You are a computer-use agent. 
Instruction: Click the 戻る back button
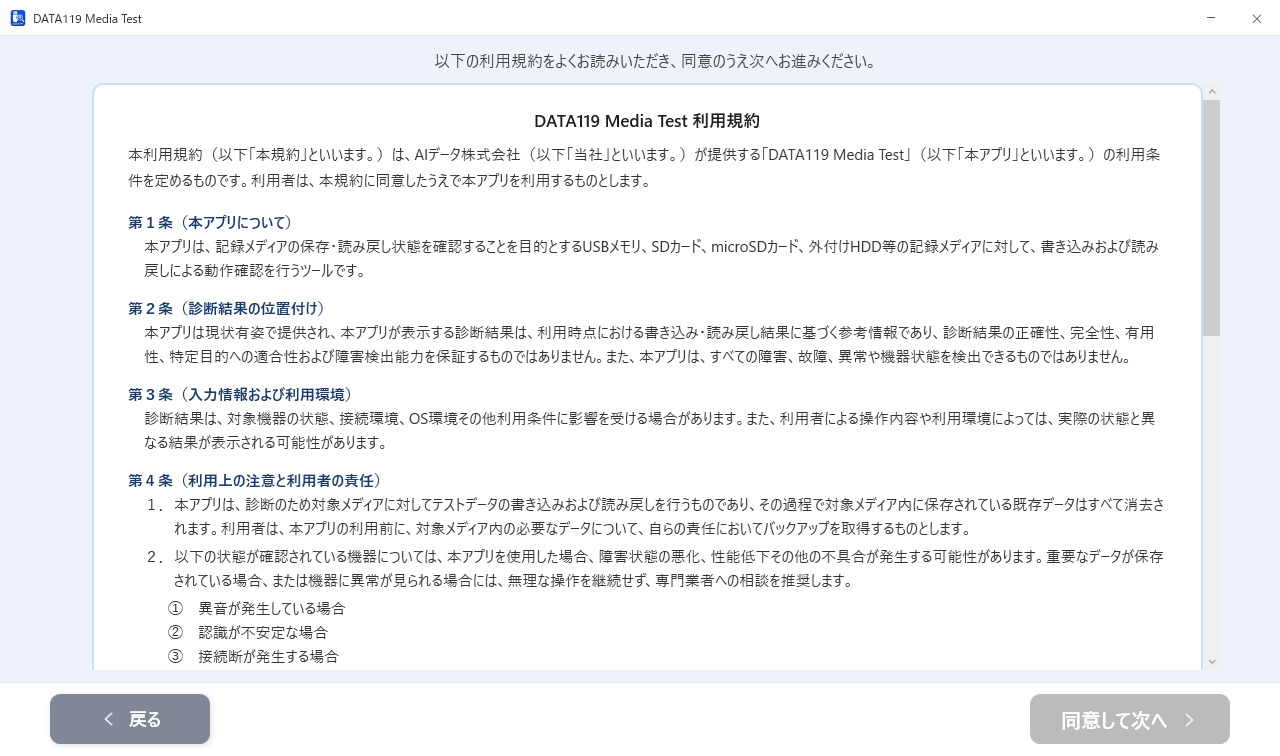point(130,719)
